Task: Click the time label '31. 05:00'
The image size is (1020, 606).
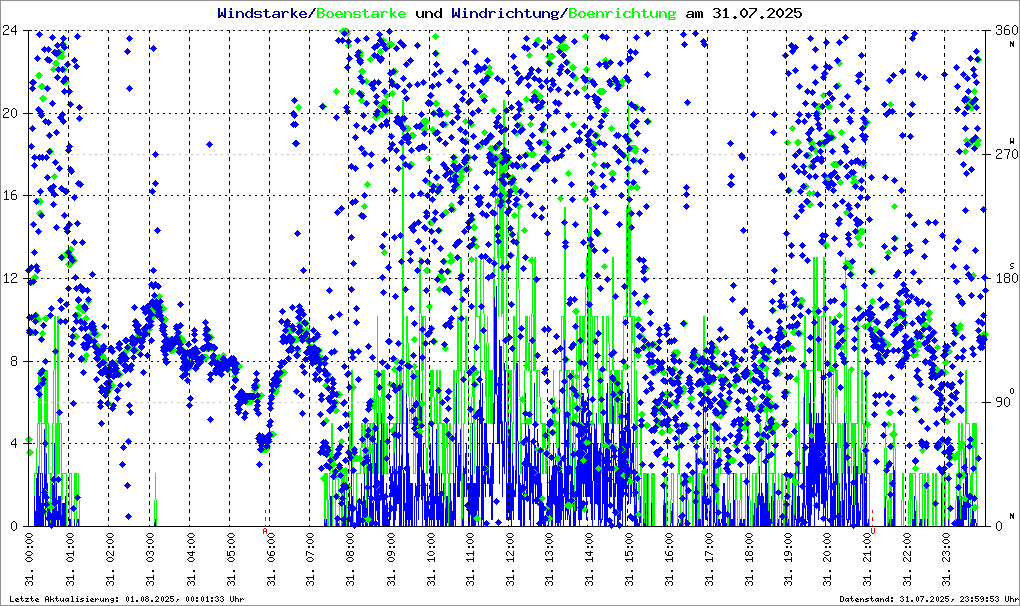Action: [230, 559]
